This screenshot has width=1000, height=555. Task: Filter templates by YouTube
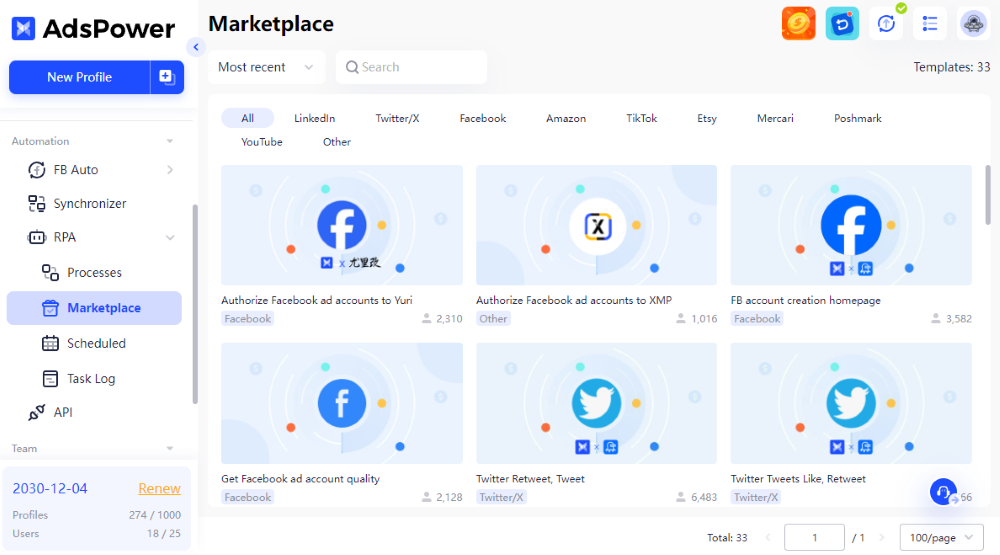point(261,142)
